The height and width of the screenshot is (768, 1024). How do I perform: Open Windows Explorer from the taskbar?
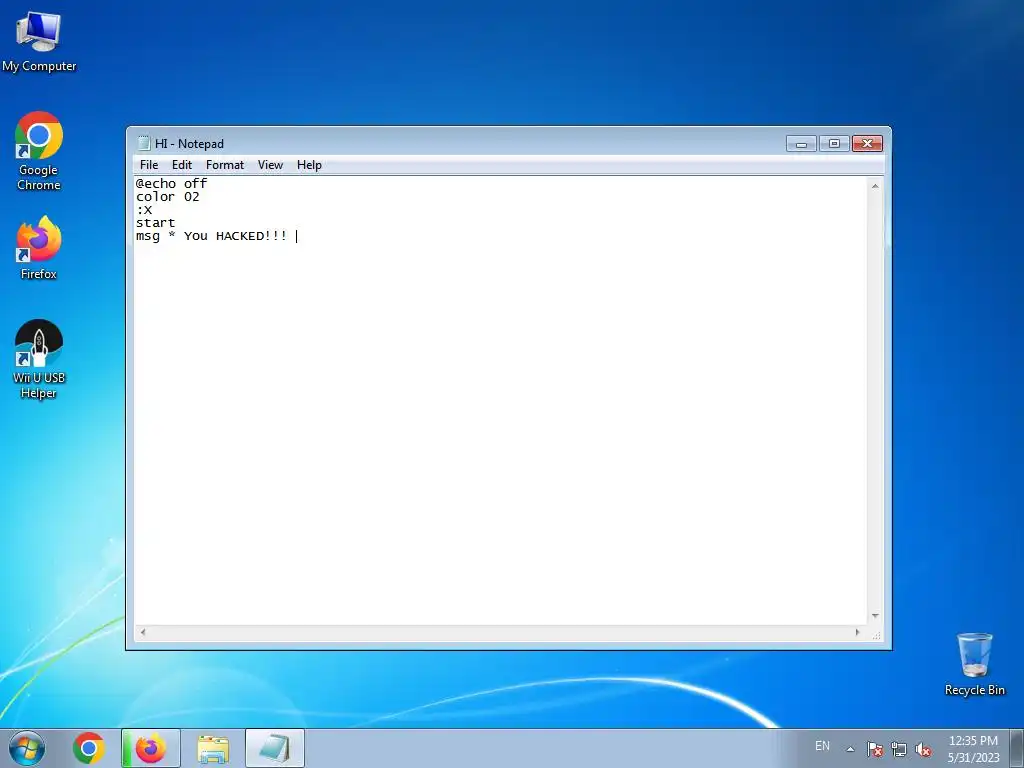coord(213,748)
